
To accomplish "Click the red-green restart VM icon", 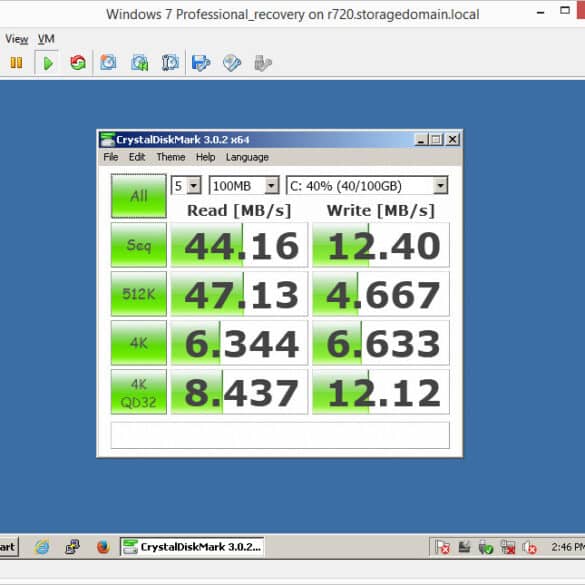I will (78, 63).
